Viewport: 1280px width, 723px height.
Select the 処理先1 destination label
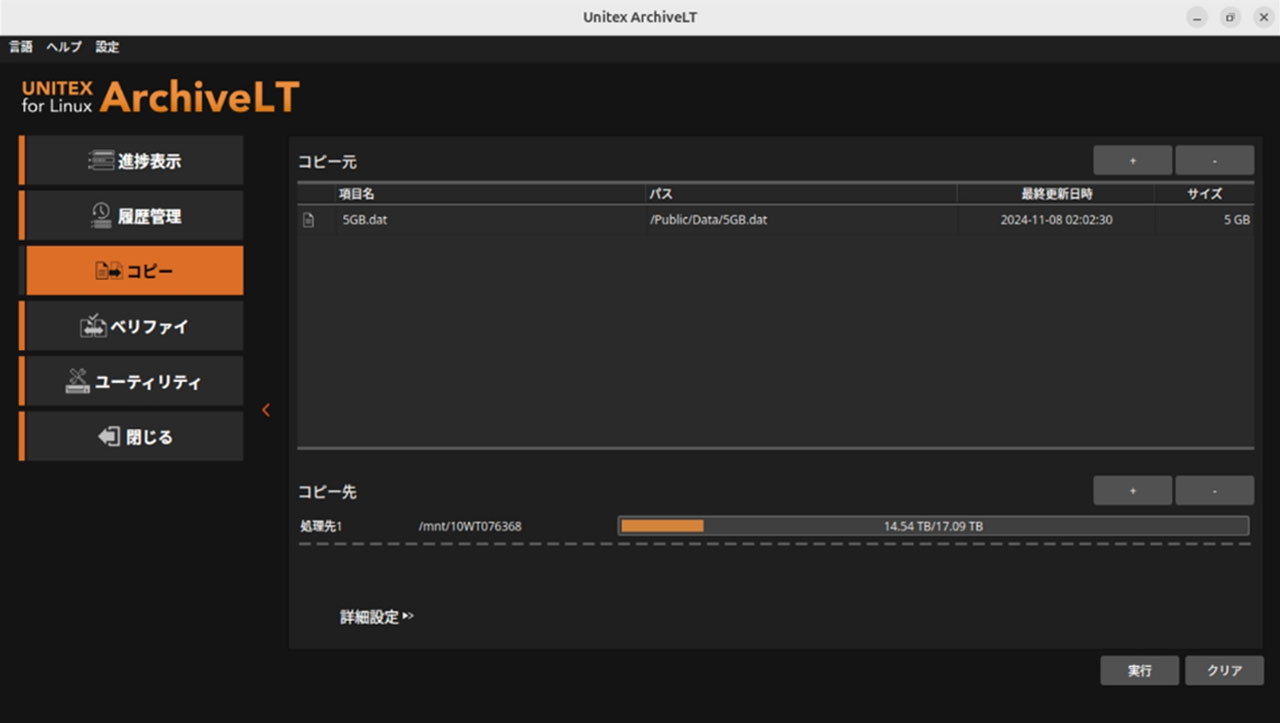pos(321,526)
